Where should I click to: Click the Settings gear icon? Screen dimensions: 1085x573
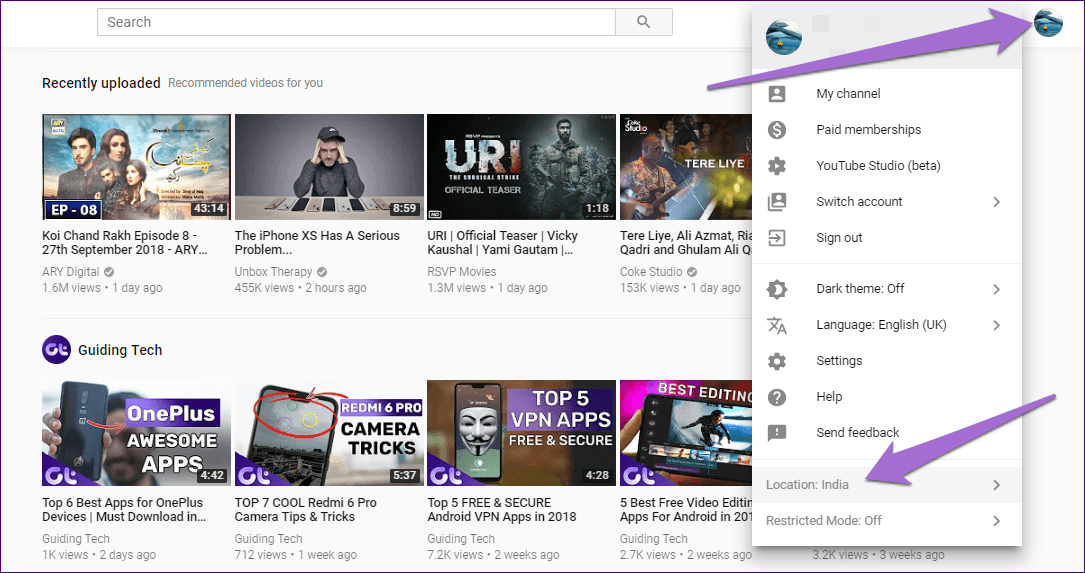pos(777,361)
